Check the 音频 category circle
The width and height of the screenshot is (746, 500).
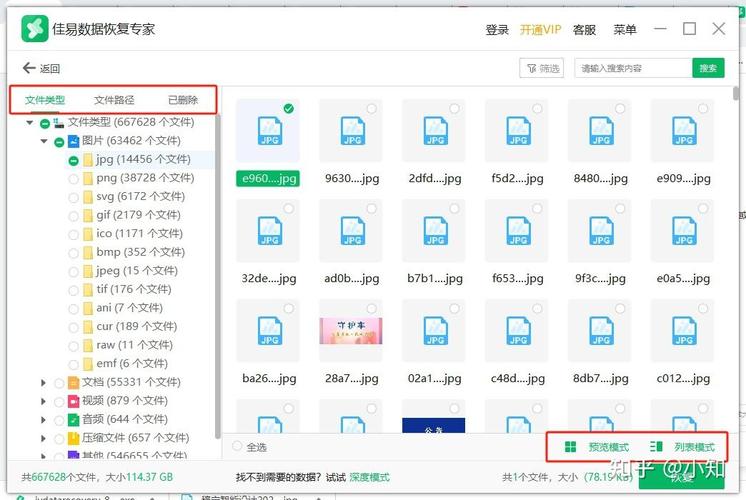[59, 420]
